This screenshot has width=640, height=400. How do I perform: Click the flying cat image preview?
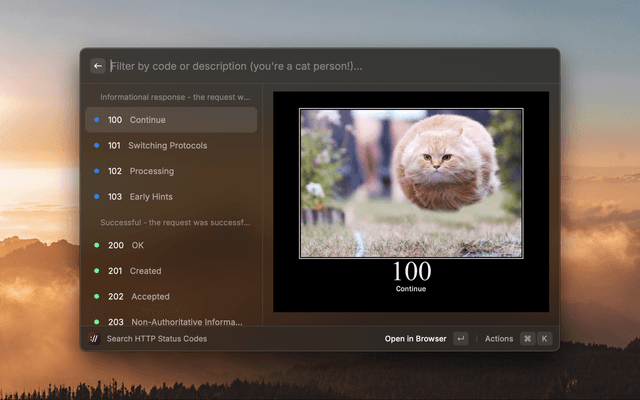[x=410, y=183]
